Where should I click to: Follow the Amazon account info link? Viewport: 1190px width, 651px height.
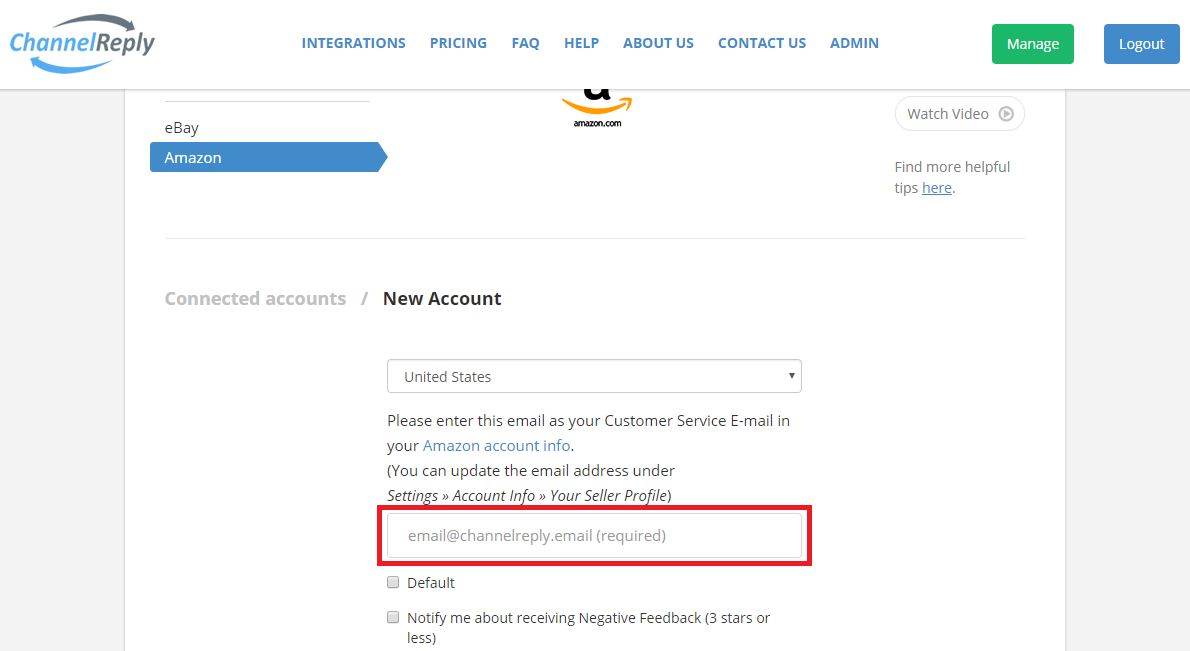(496, 445)
